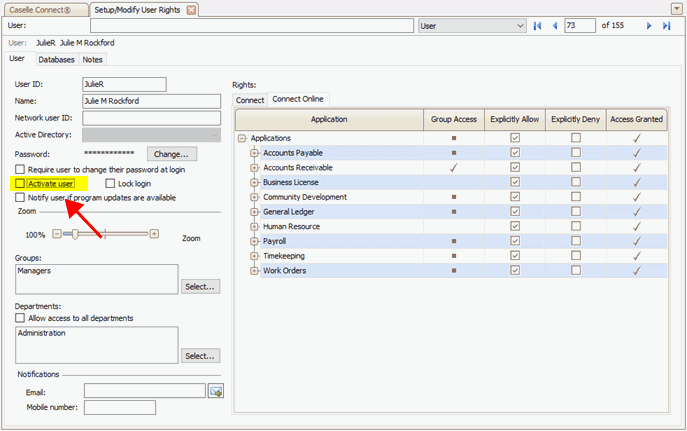
Task: Click the zoom slider handle
Action: point(75,234)
